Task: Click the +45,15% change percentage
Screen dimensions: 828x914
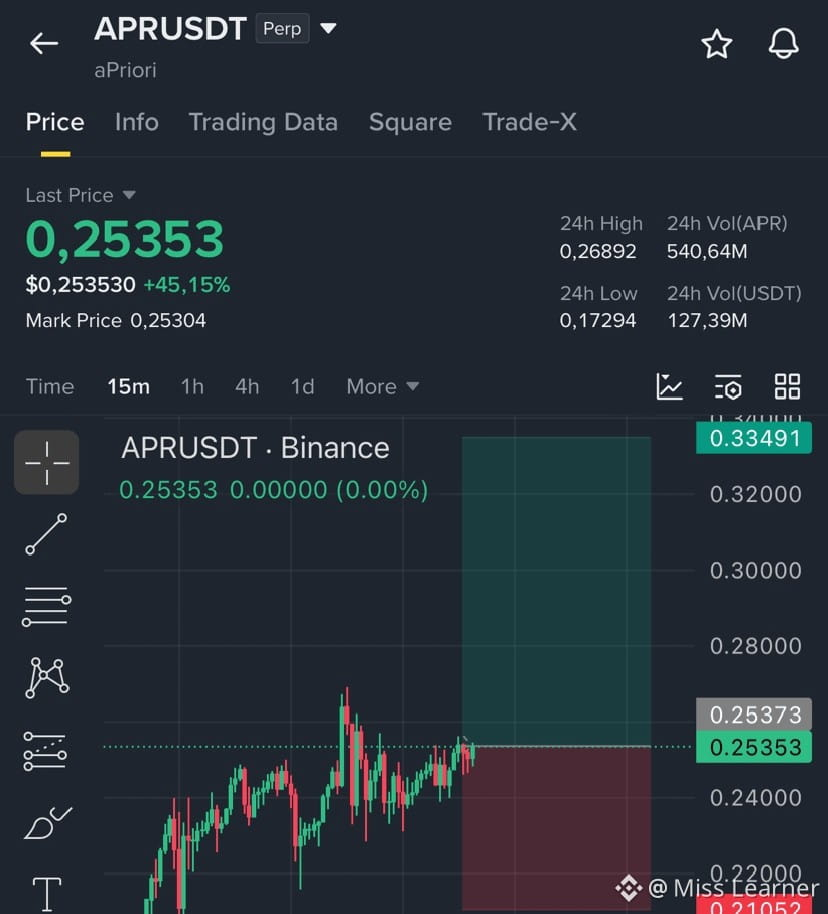Action: 187,284
